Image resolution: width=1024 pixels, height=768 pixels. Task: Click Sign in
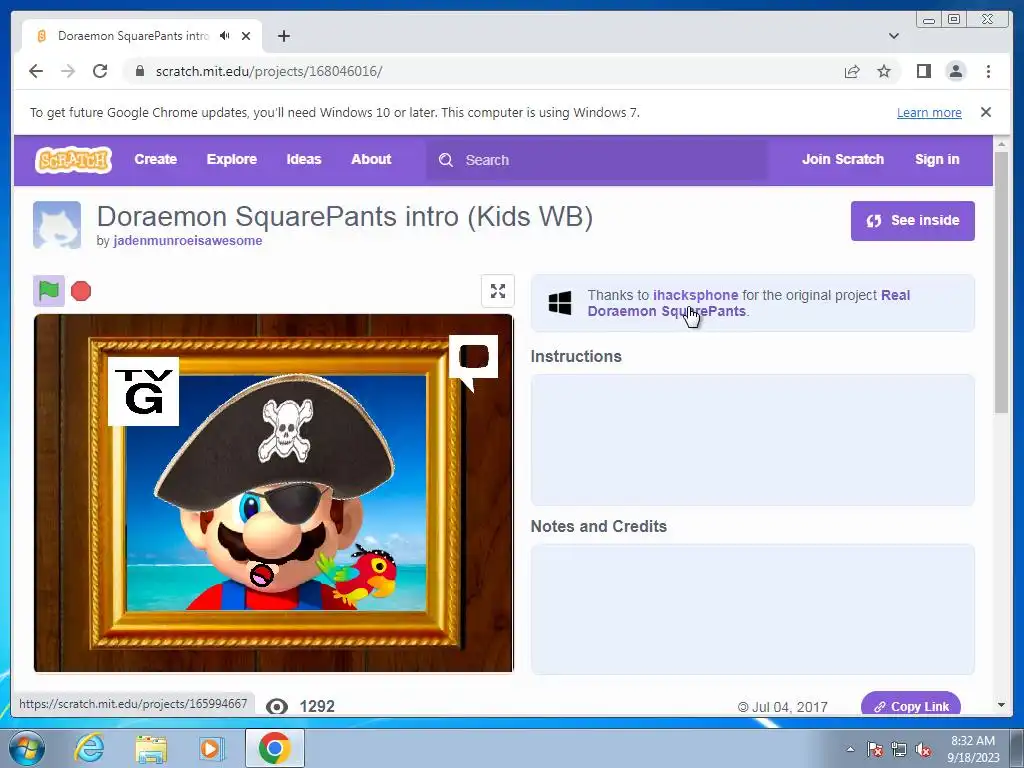pos(937,159)
